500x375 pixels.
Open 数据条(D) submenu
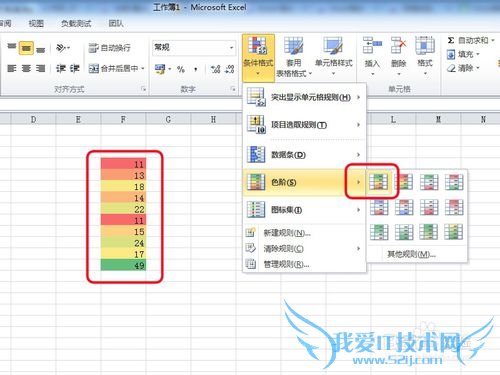[x=305, y=154]
